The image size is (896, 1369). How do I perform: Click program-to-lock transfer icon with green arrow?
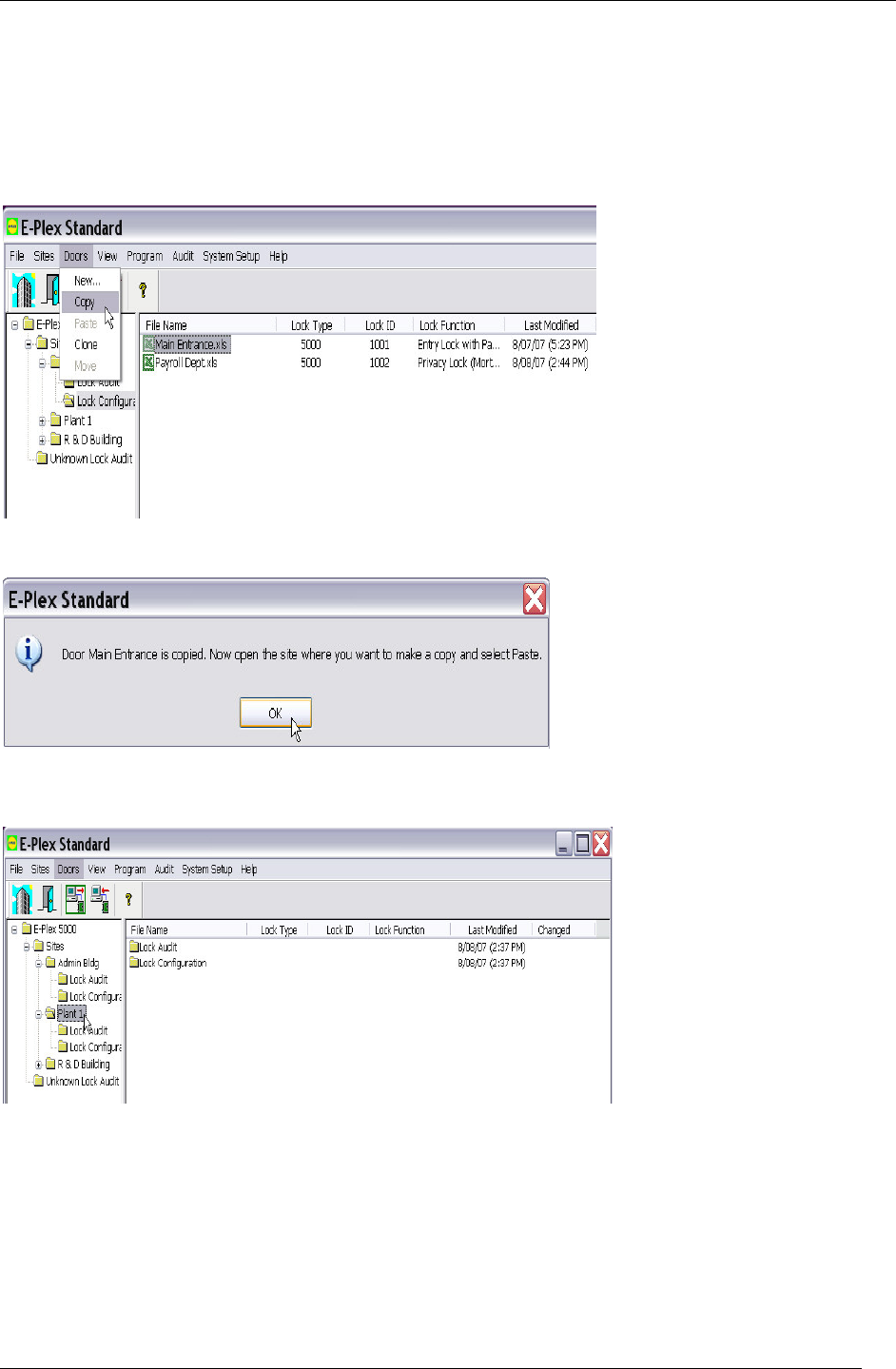(75, 899)
